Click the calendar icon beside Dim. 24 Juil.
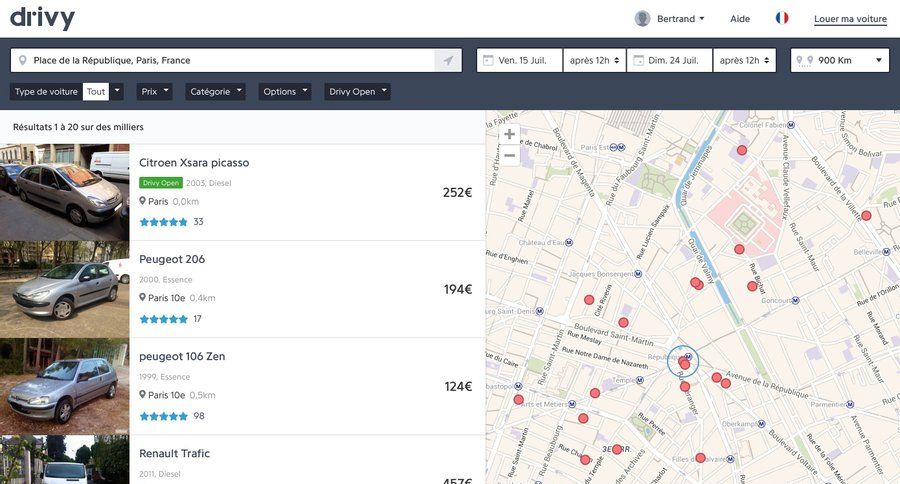This screenshot has height=484, width=900. pos(638,60)
